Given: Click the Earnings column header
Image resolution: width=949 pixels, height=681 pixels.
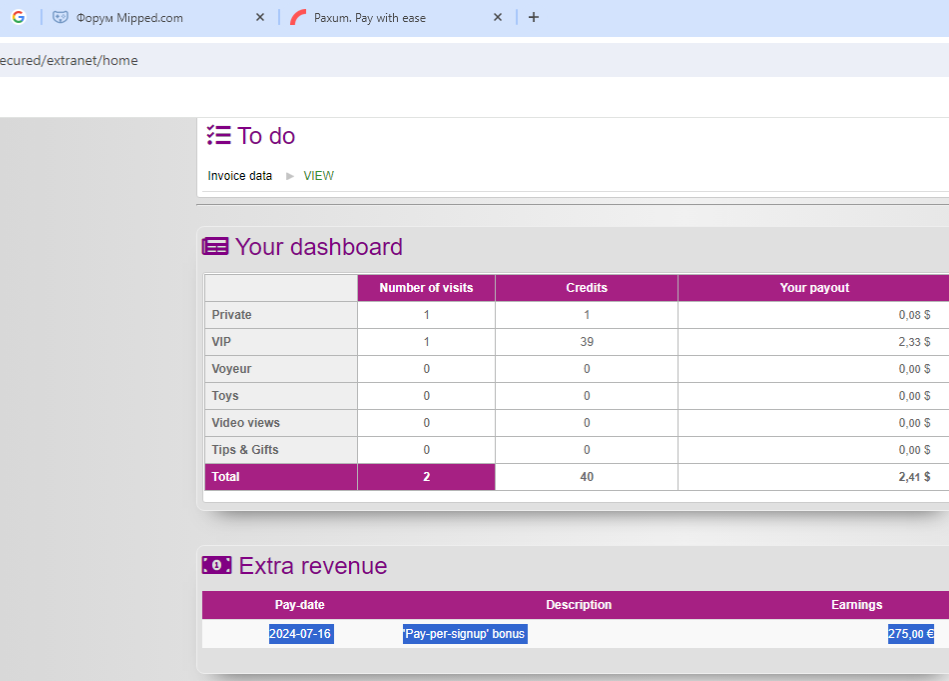Looking at the screenshot, I should pyautogui.click(x=856, y=605).
